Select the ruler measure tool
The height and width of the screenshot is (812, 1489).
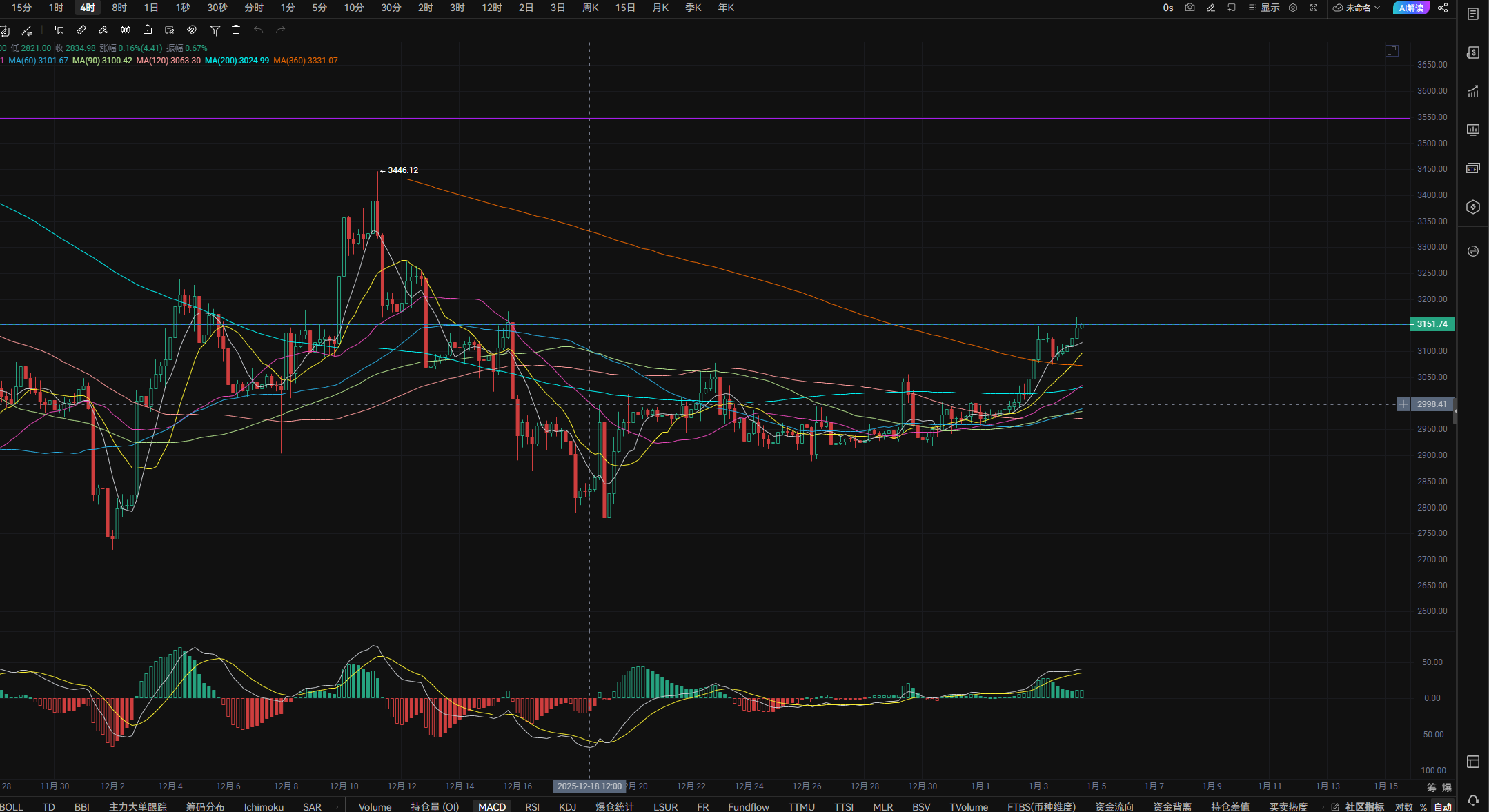click(81, 30)
